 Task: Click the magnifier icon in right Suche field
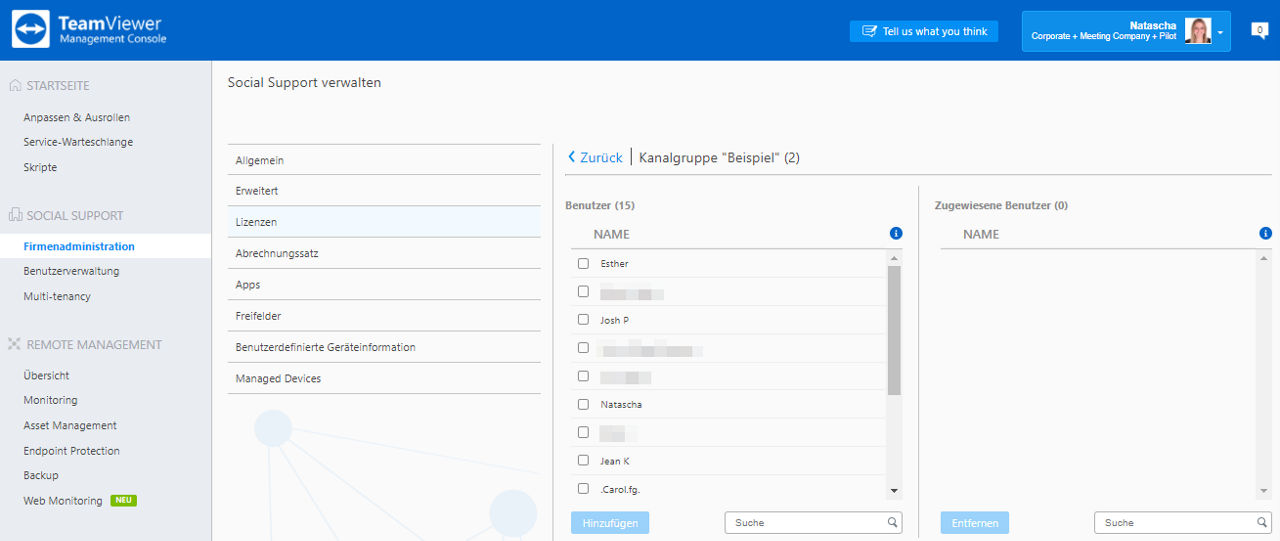pyautogui.click(x=1262, y=522)
